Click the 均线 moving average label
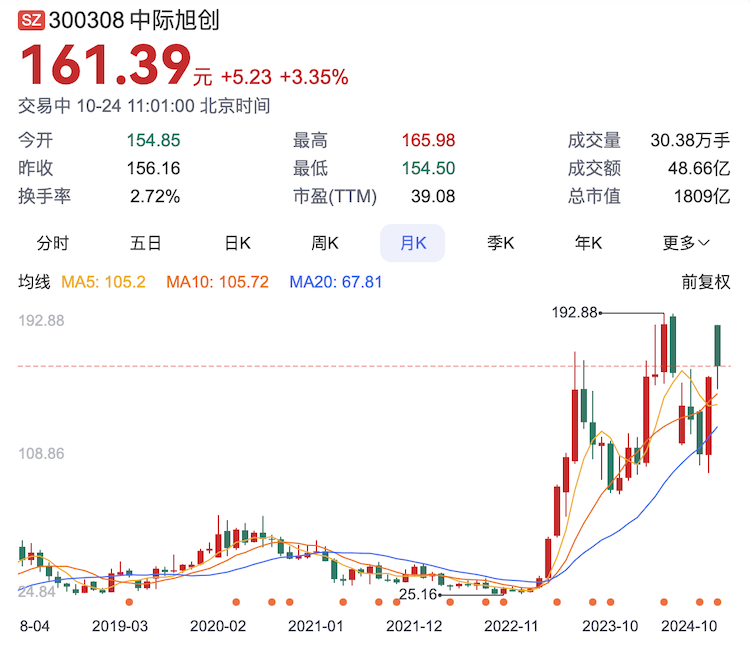 coord(34,282)
